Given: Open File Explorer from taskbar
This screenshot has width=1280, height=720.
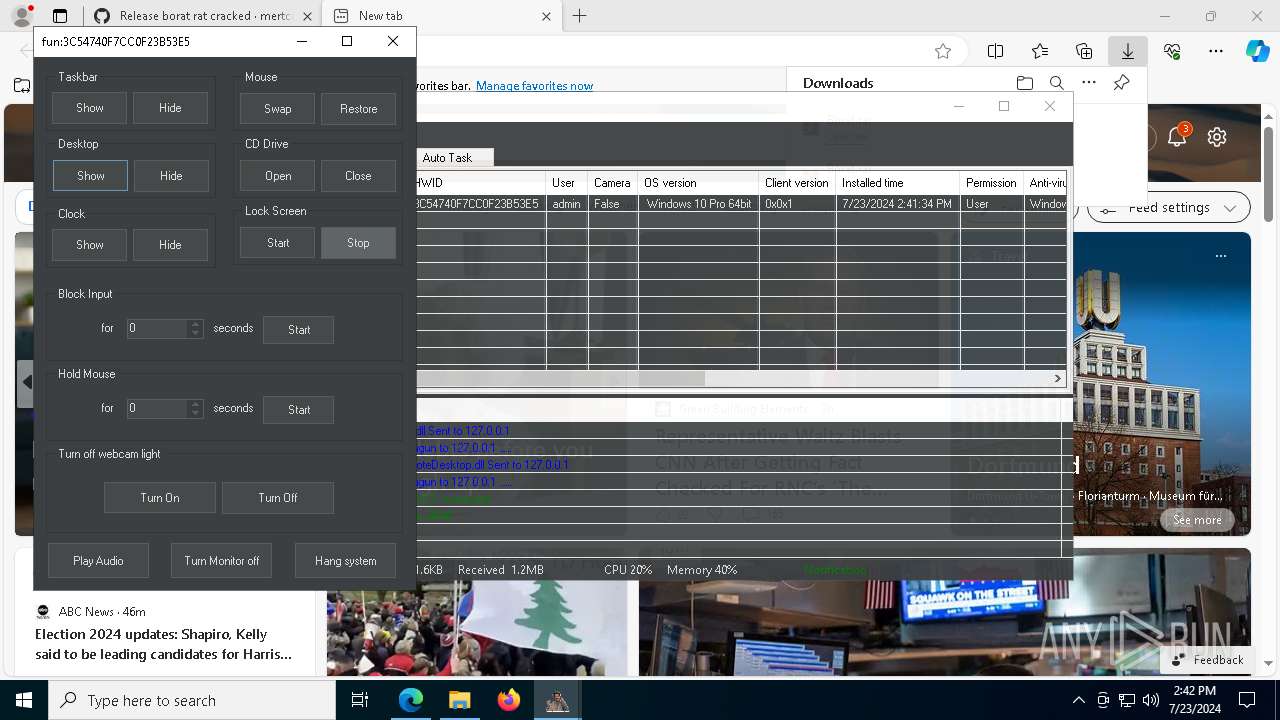Looking at the screenshot, I should point(459,700).
